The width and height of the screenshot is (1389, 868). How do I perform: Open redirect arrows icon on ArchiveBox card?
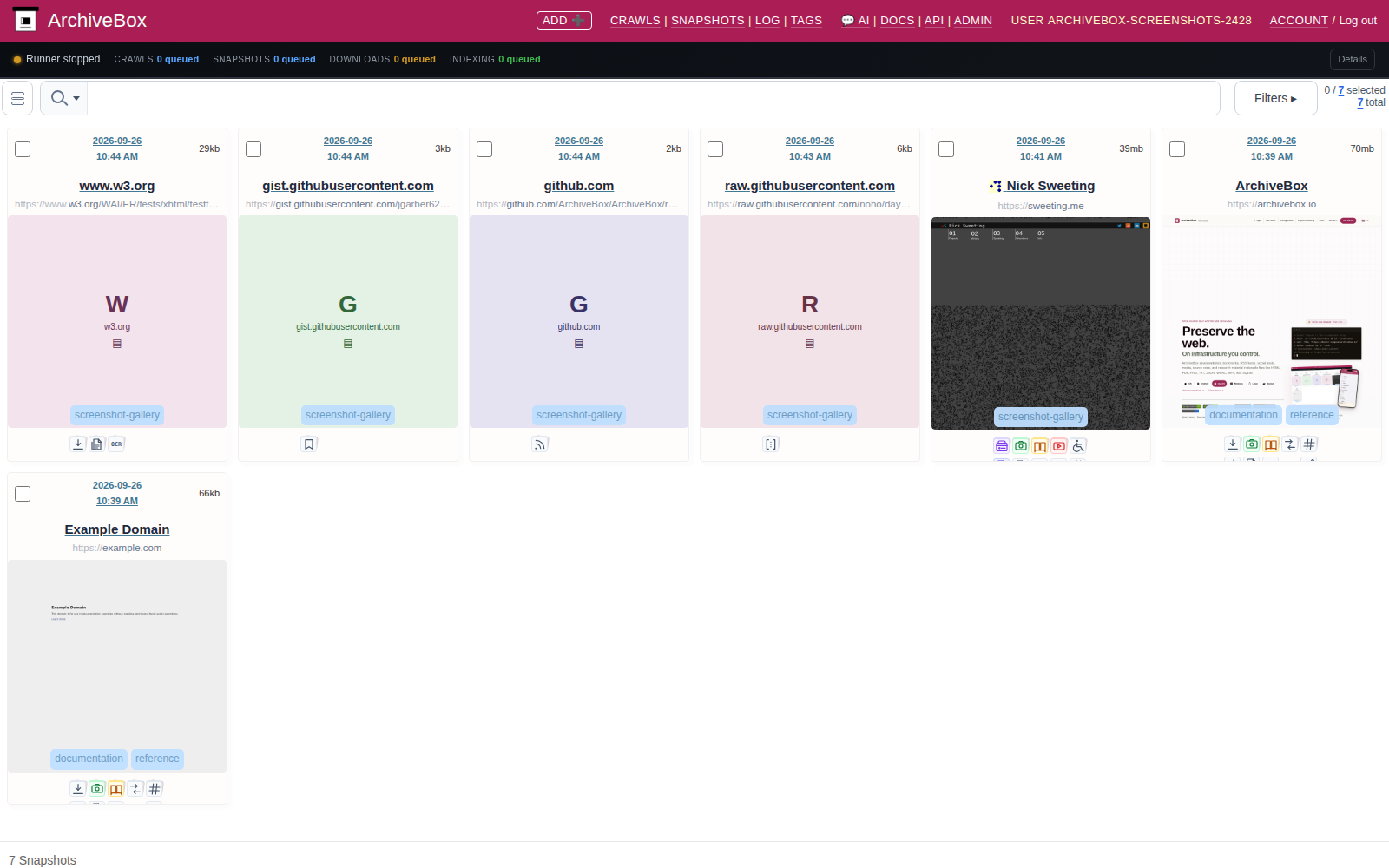point(1290,444)
